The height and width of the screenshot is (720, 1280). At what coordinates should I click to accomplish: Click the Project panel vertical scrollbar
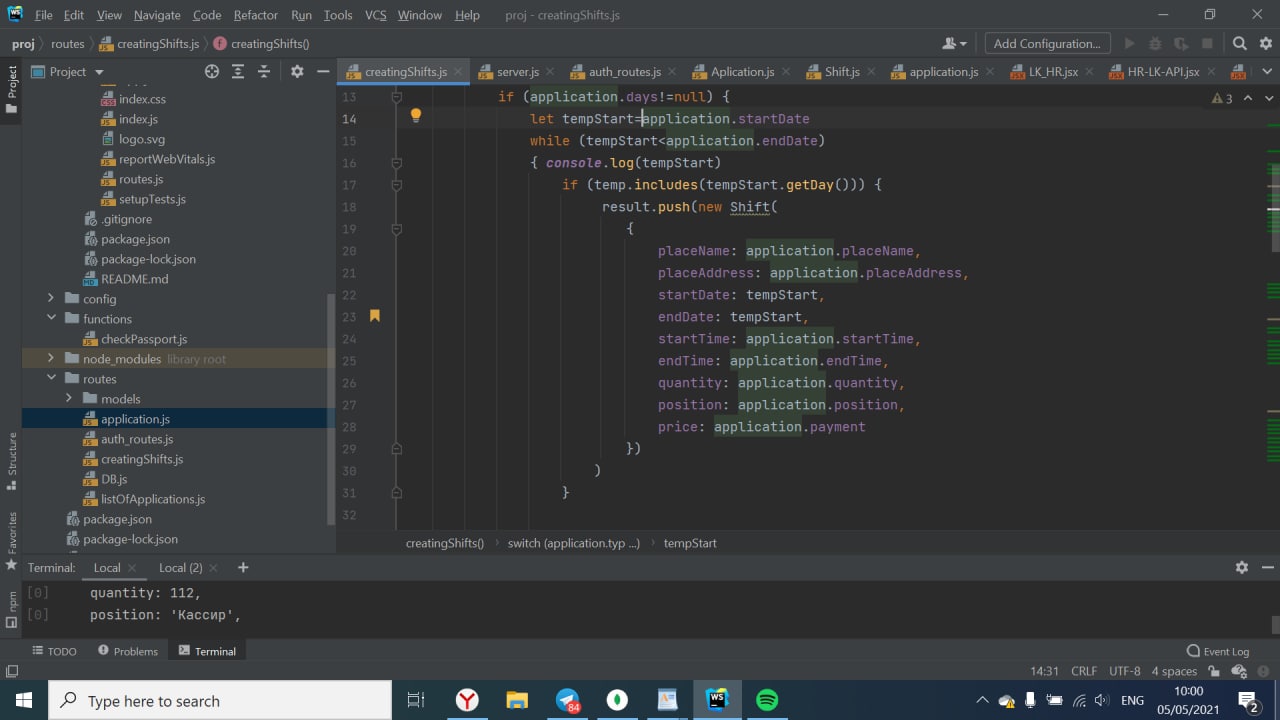[331, 410]
